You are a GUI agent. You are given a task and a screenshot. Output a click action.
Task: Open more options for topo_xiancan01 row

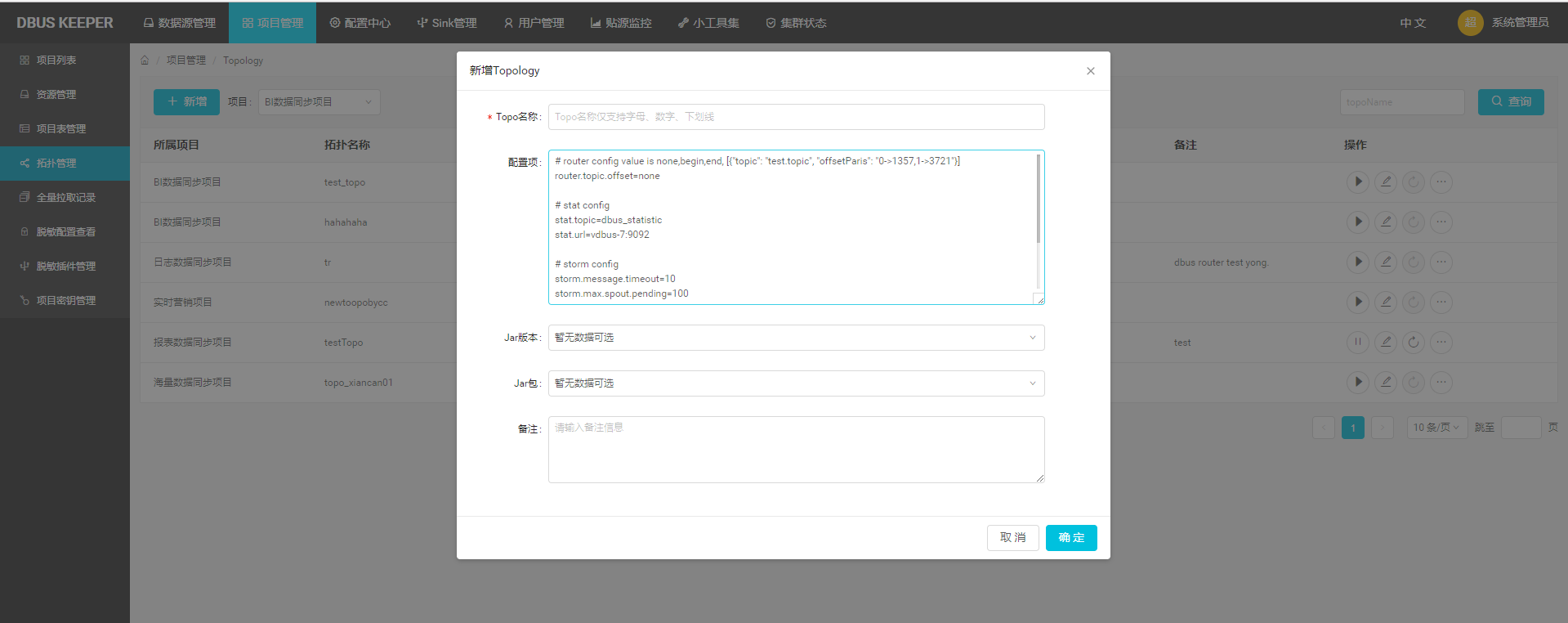(1441, 382)
